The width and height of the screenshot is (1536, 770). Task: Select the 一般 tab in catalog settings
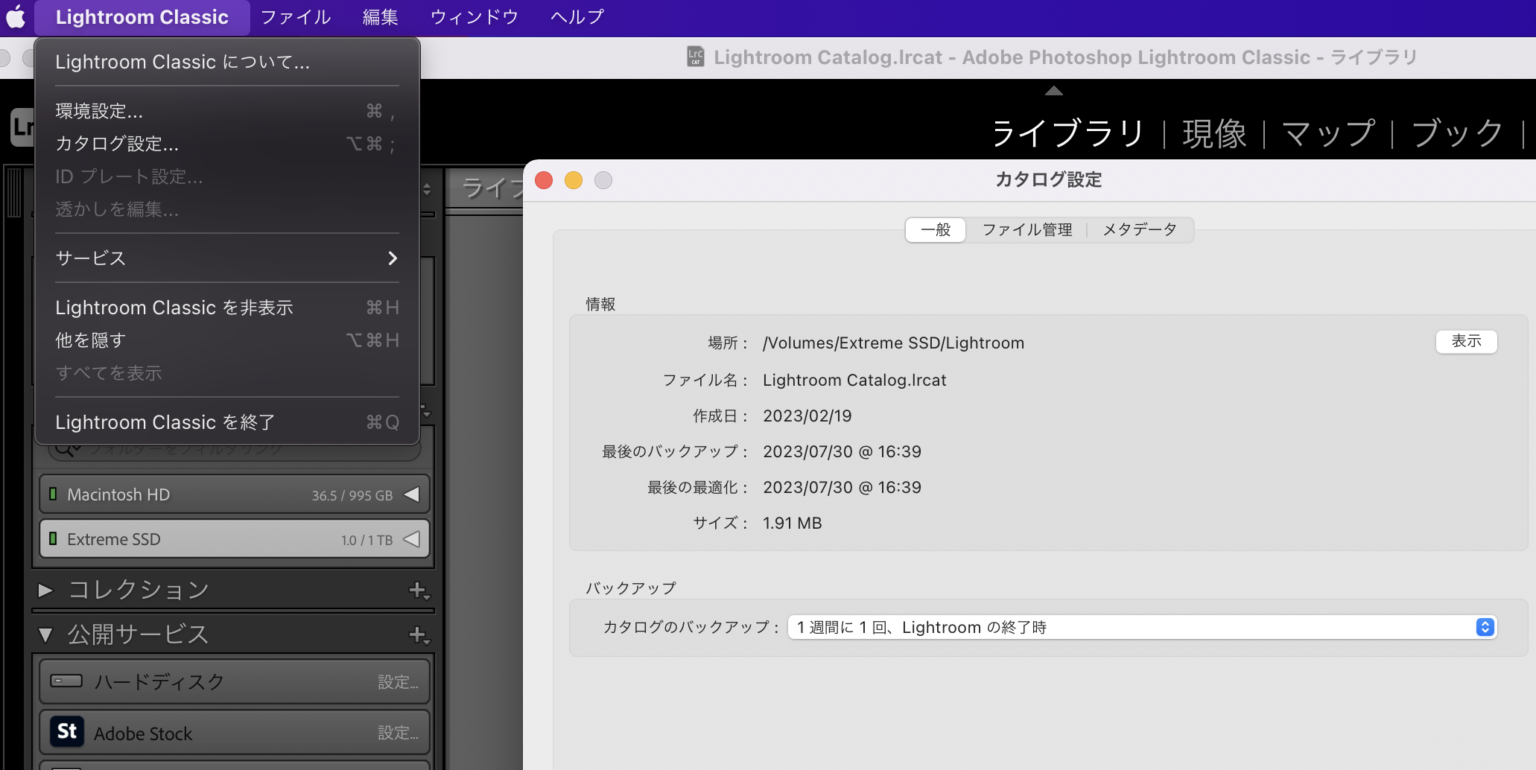pos(934,230)
